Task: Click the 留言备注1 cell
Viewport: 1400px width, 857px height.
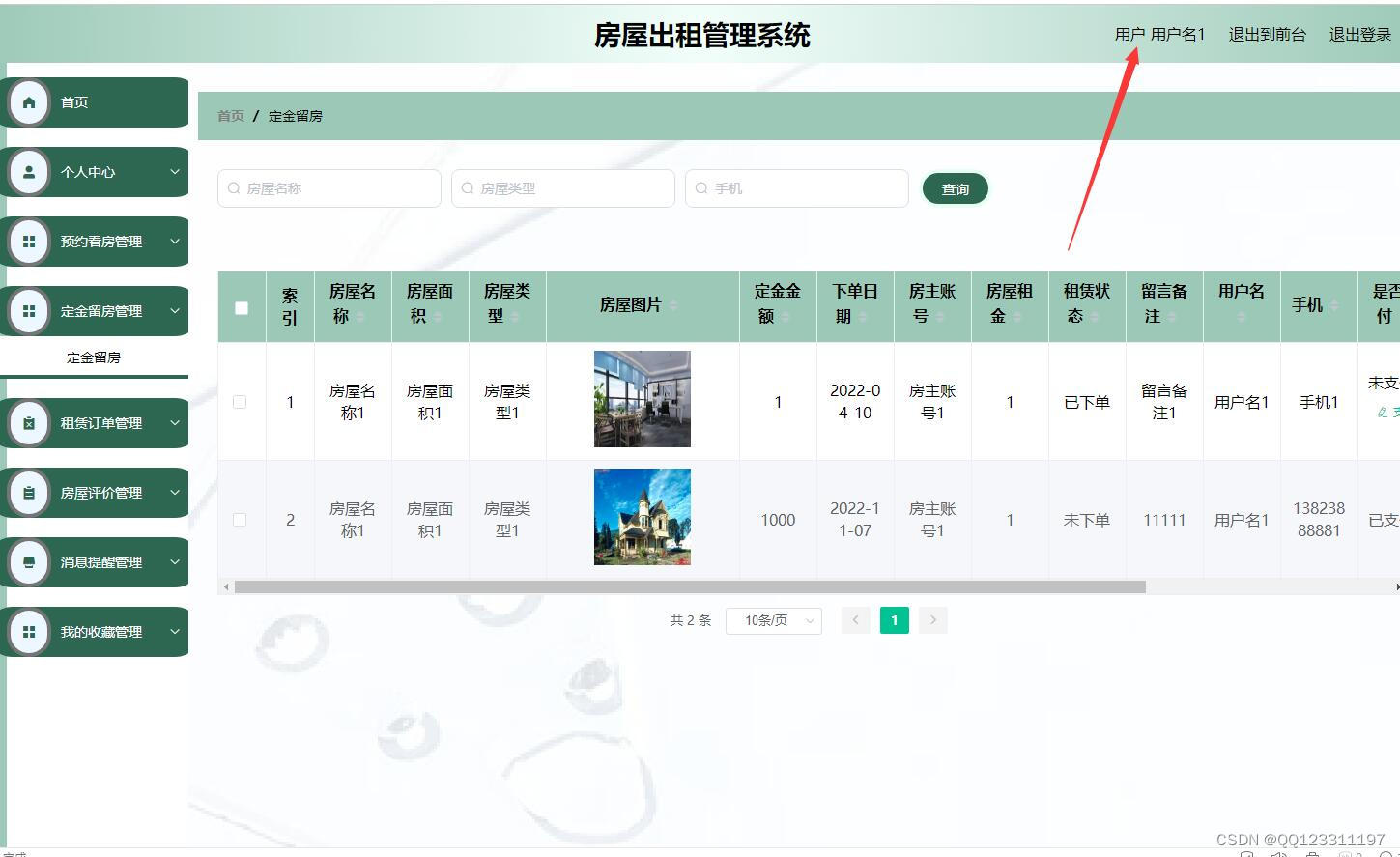Action: pyautogui.click(x=1164, y=402)
